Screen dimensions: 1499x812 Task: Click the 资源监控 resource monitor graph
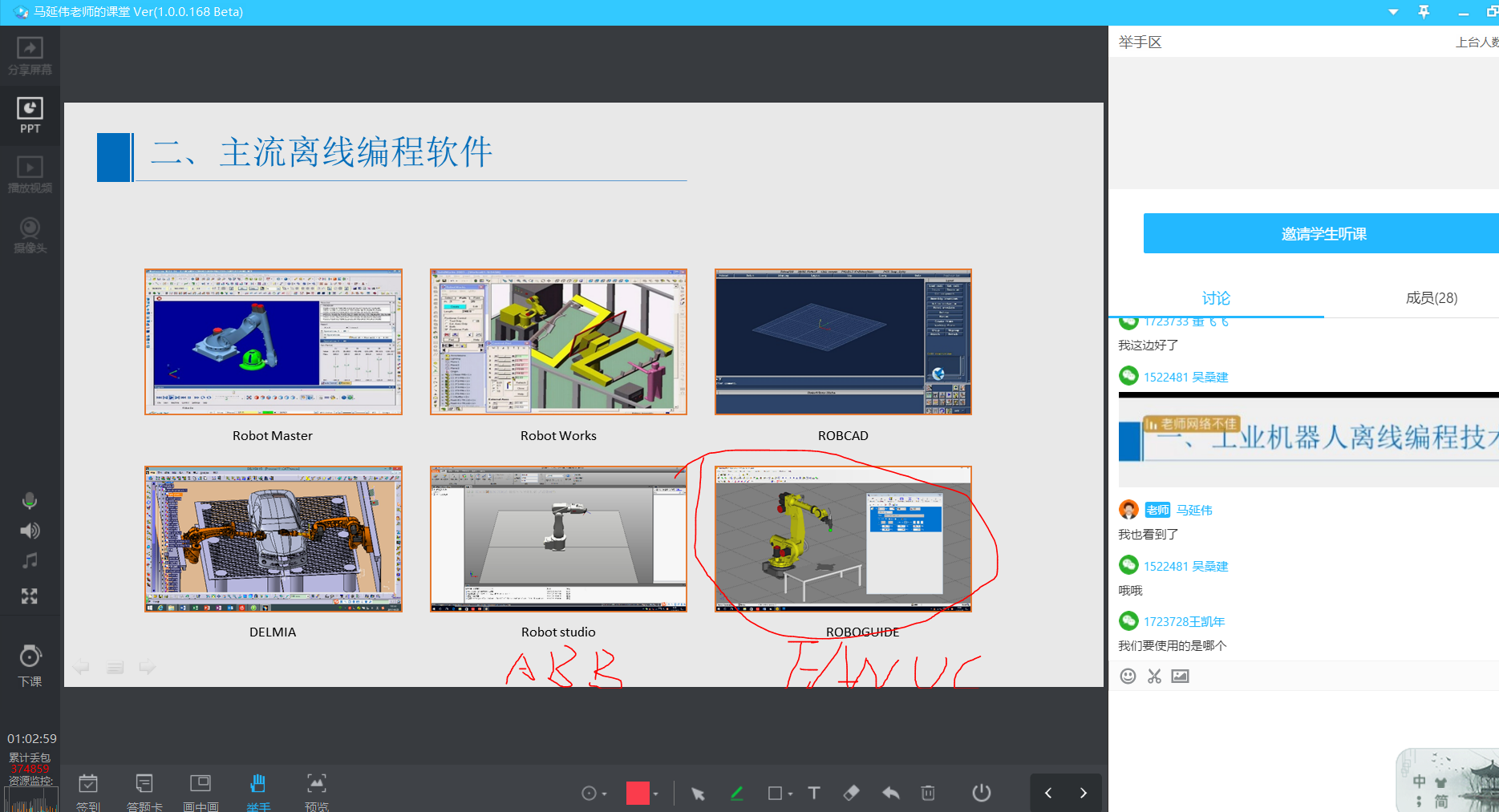pos(30,799)
